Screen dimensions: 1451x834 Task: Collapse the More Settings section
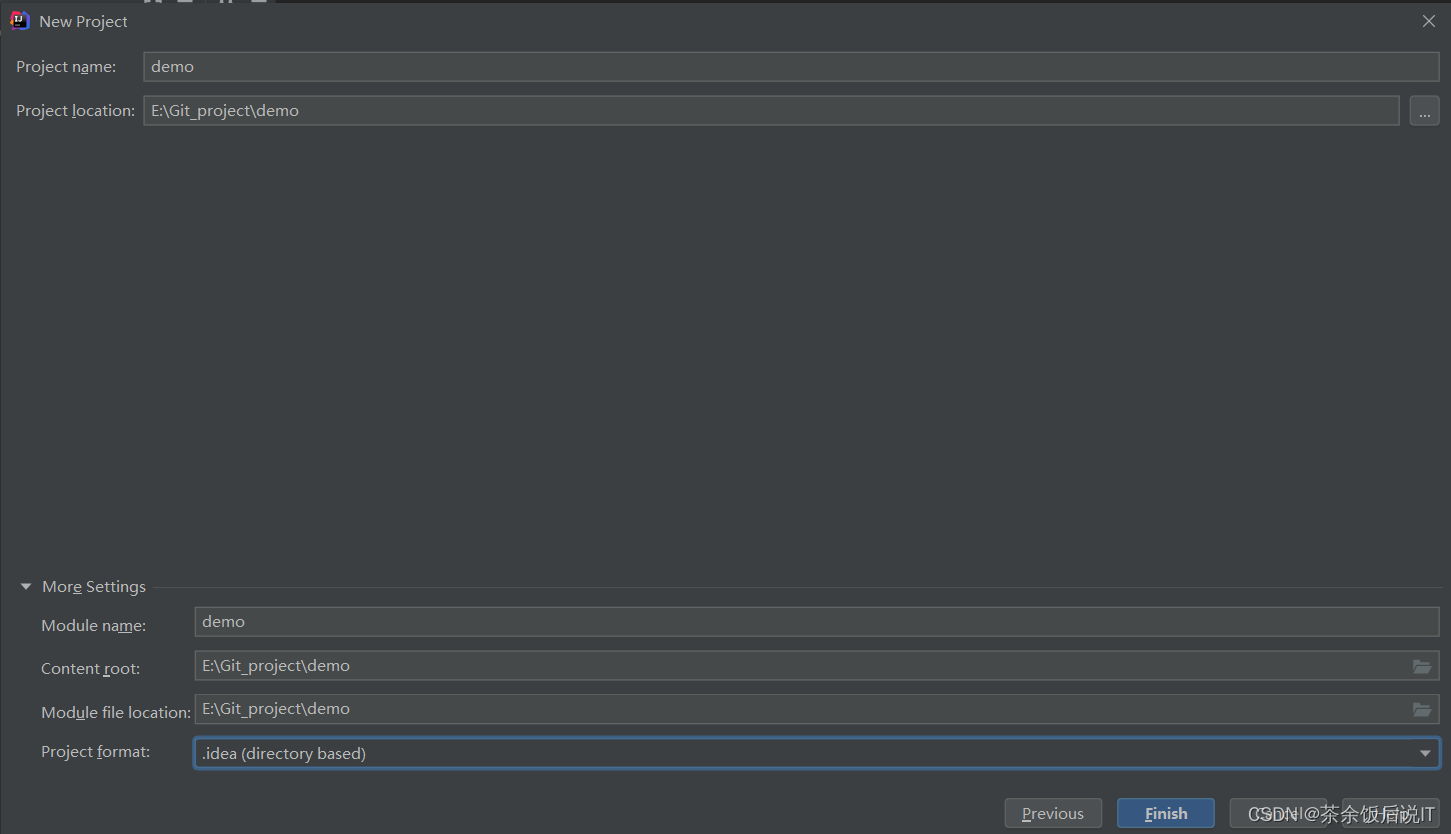tap(25, 586)
